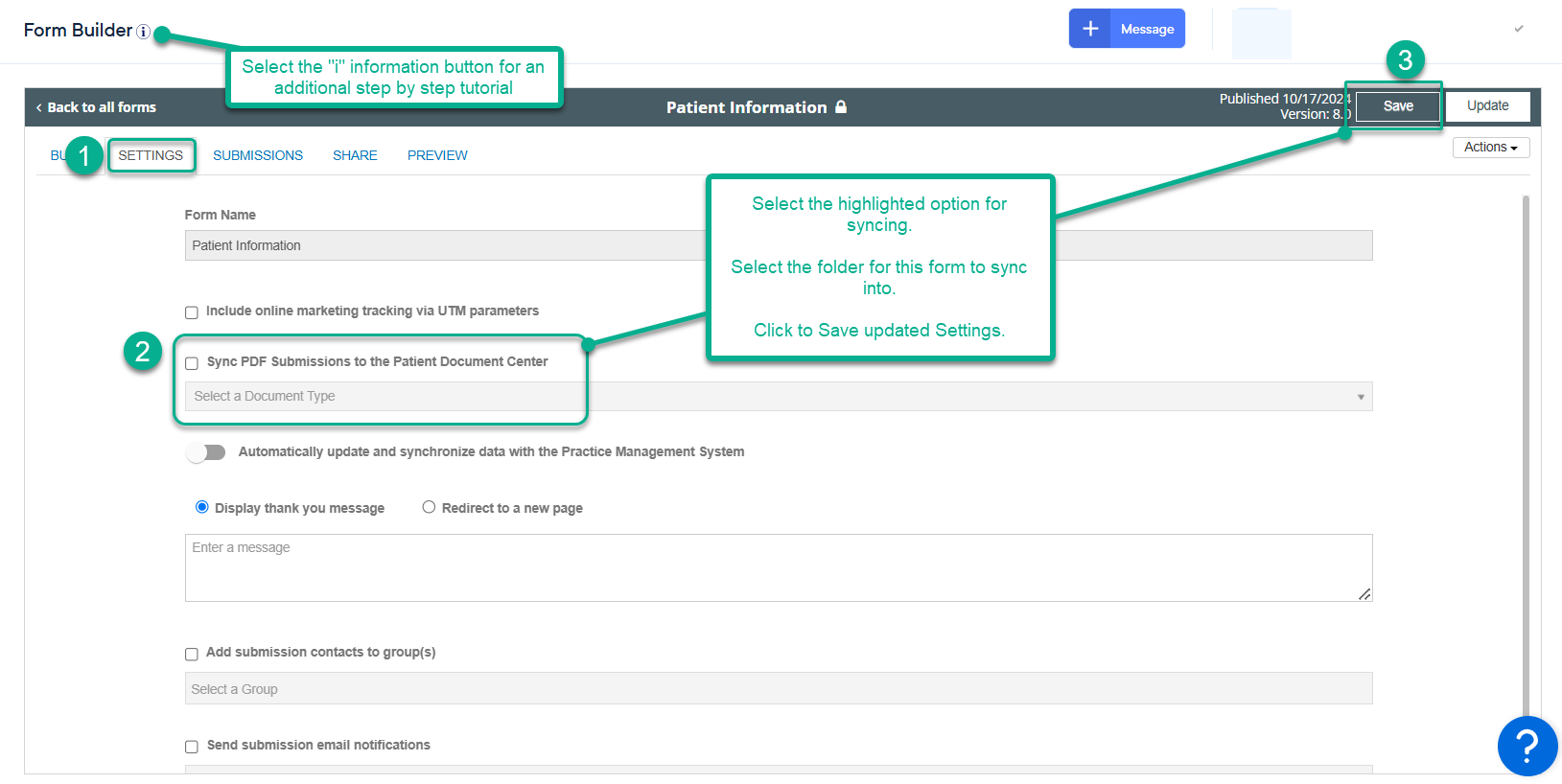Screen dimensions: 1562x784
Task: Click the Patient Information form title
Action: coord(746,107)
